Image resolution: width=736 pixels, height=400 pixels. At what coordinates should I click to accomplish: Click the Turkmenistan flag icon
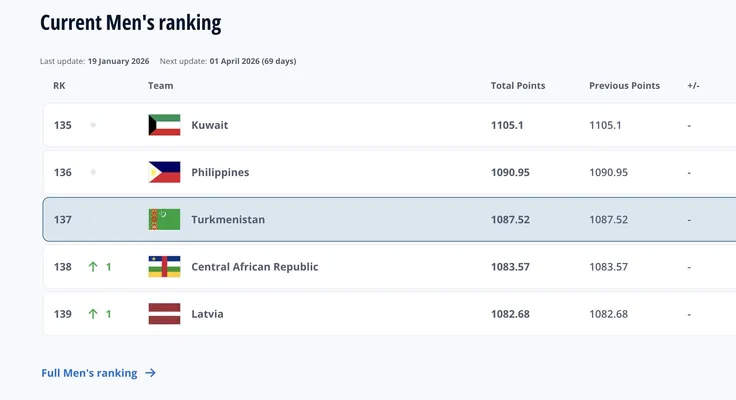pyautogui.click(x=164, y=219)
